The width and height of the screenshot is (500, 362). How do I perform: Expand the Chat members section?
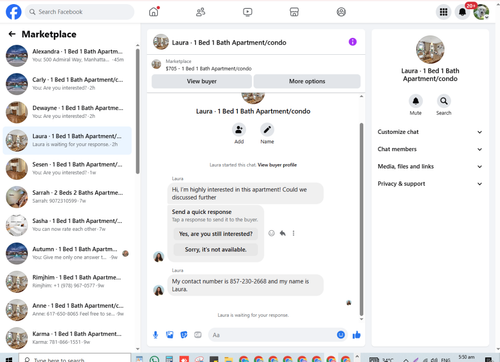(x=430, y=149)
